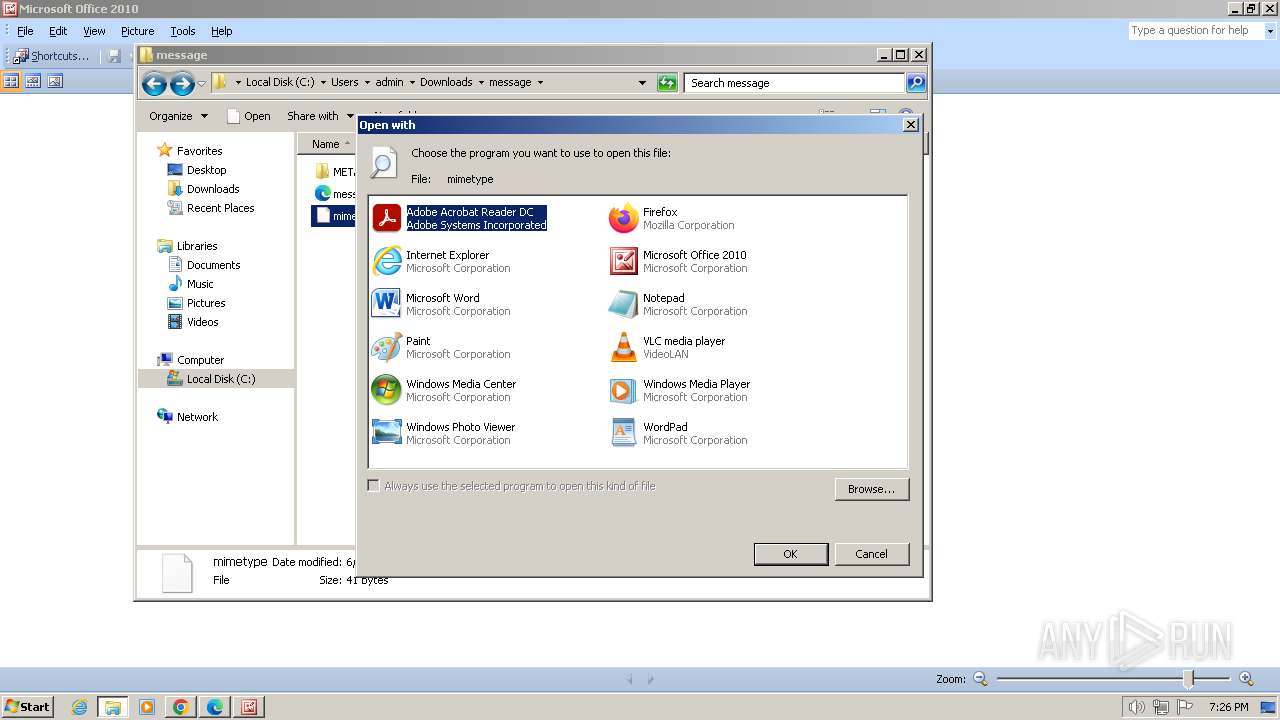Open recent pages dropdown beside Forward
Screen dimensions: 1280x720
point(202,84)
